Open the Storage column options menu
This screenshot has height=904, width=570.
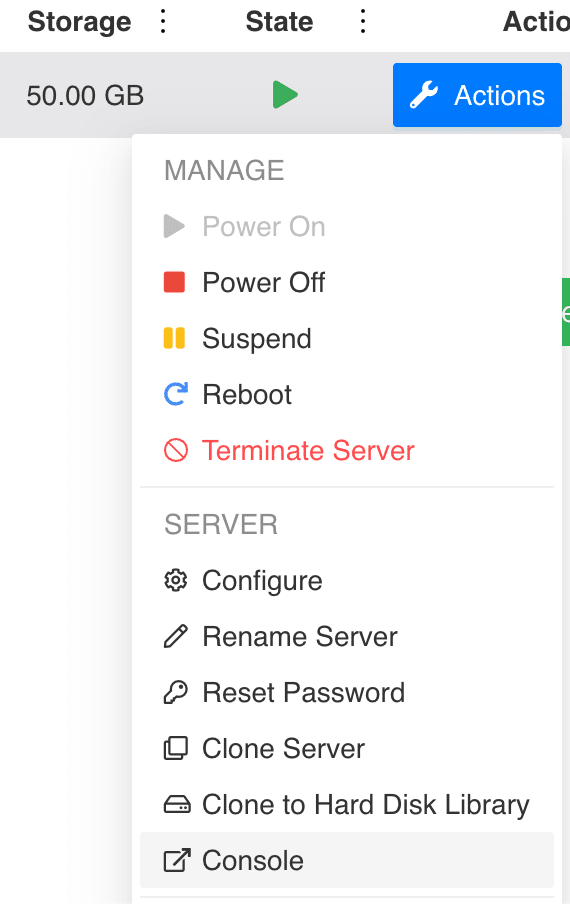[163, 21]
